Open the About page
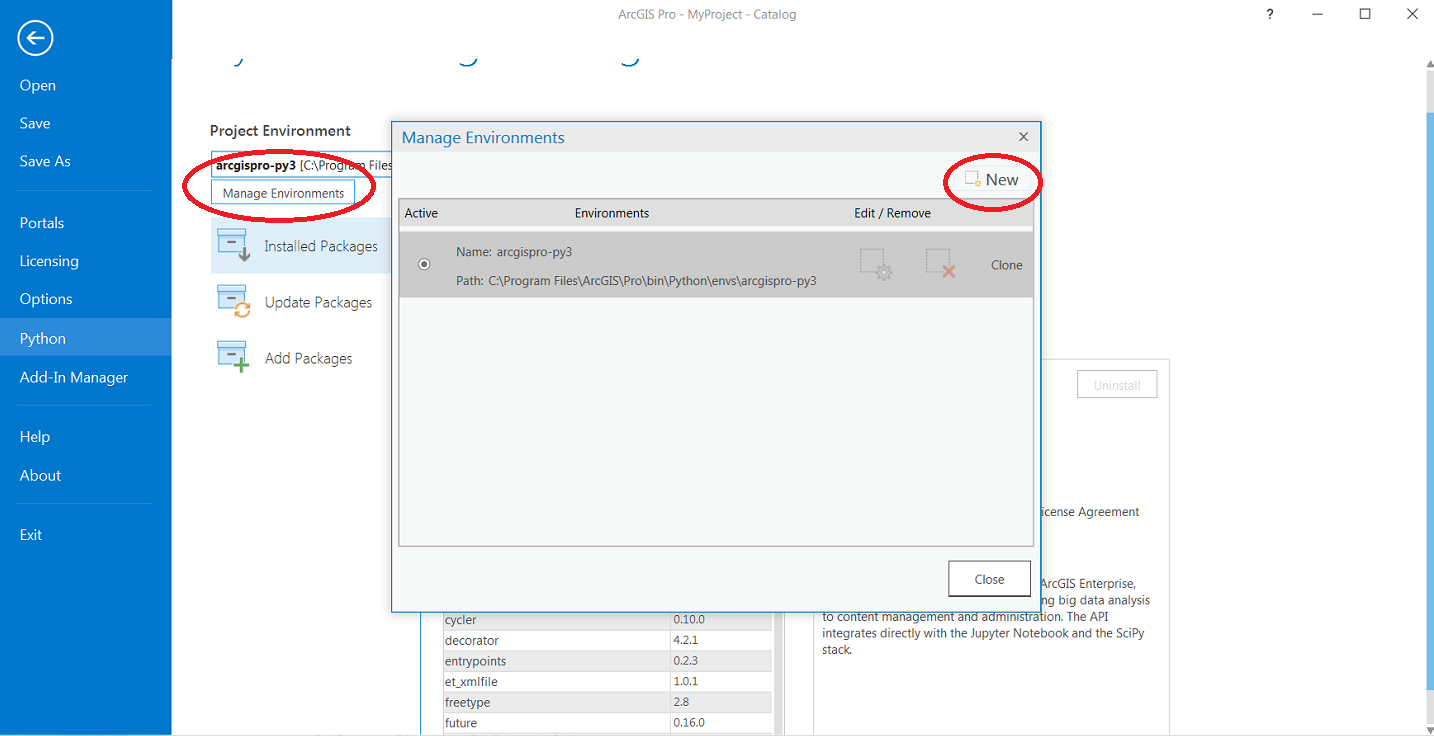1434x736 pixels. 40,475
